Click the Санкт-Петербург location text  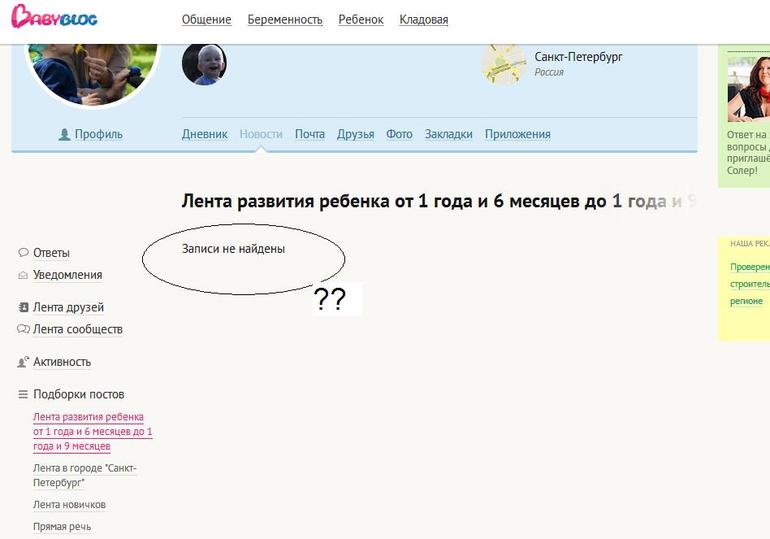tap(578, 57)
